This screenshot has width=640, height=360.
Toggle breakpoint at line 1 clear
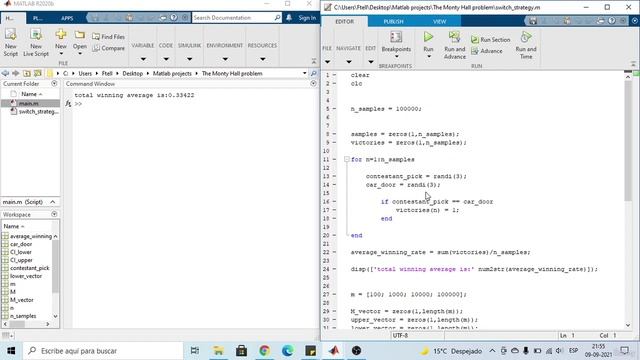tap(334, 75)
